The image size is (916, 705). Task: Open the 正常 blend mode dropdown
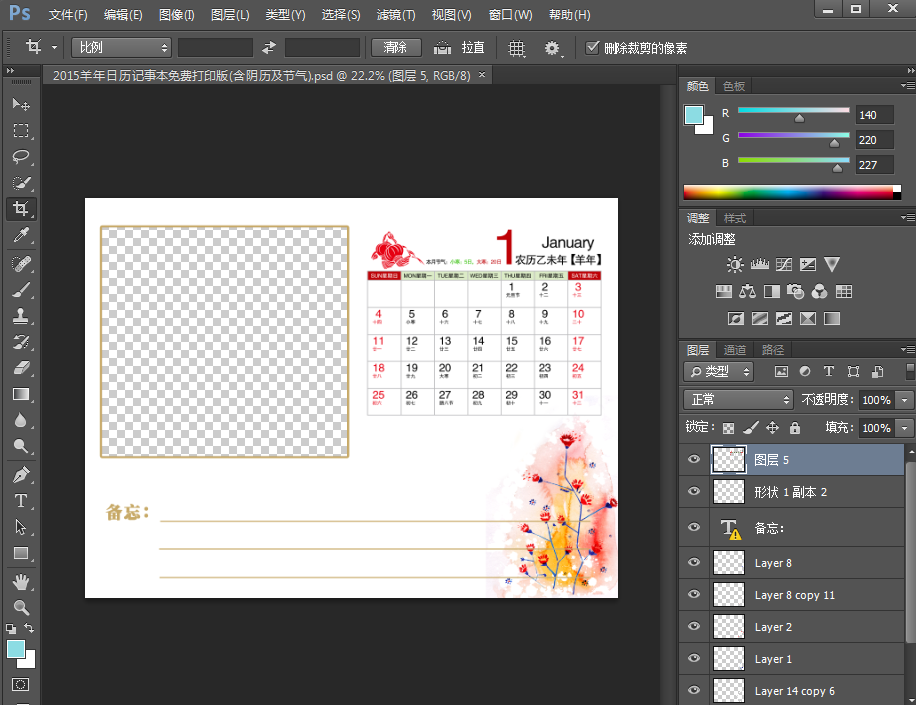738,399
